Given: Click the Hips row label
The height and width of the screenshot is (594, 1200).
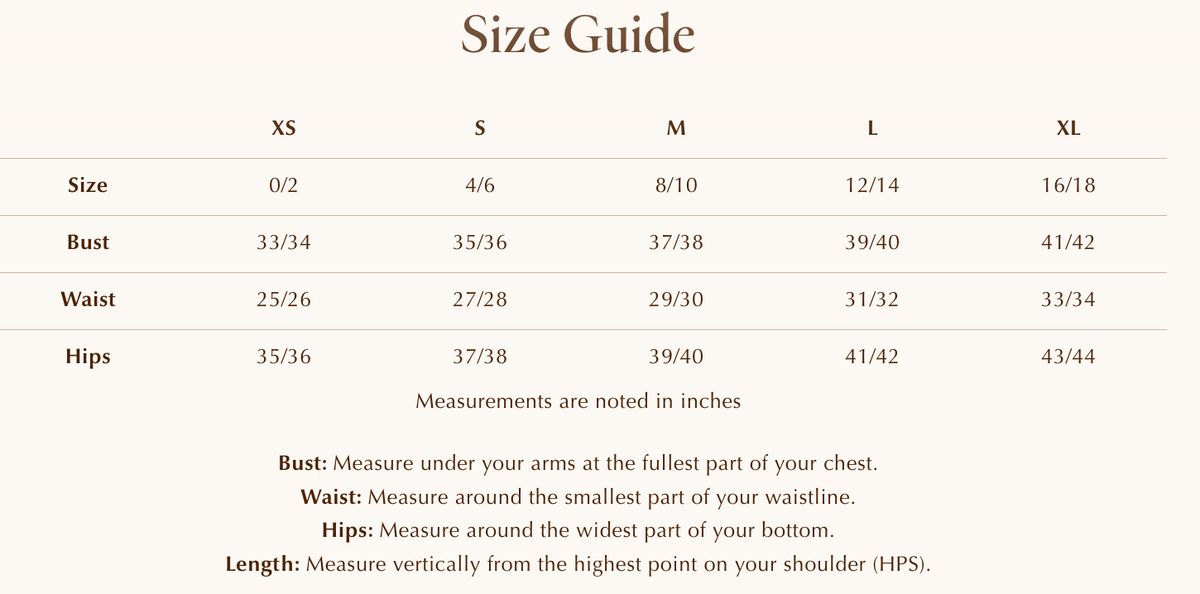Looking at the screenshot, I should [x=88, y=357].
